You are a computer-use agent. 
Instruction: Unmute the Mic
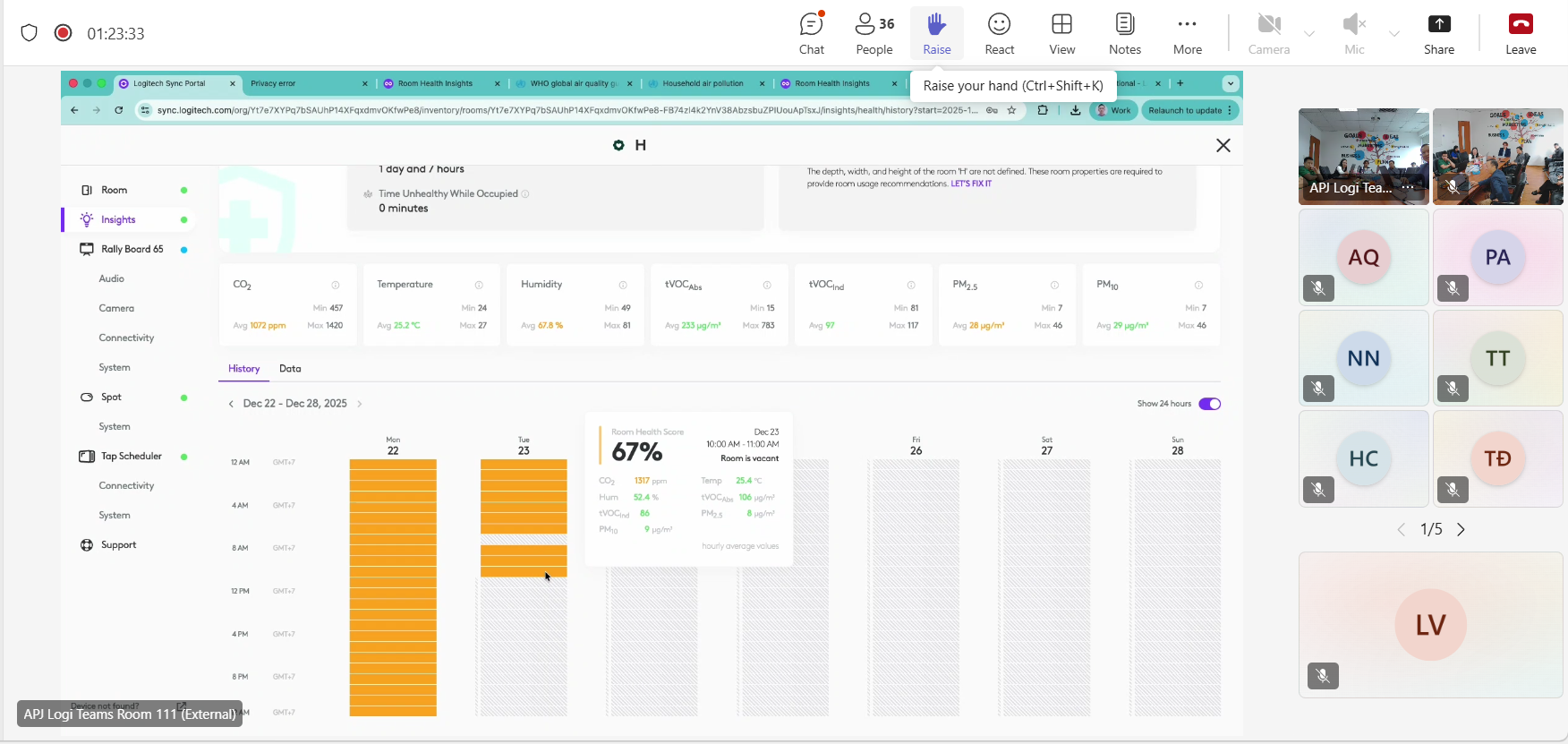1354,33
